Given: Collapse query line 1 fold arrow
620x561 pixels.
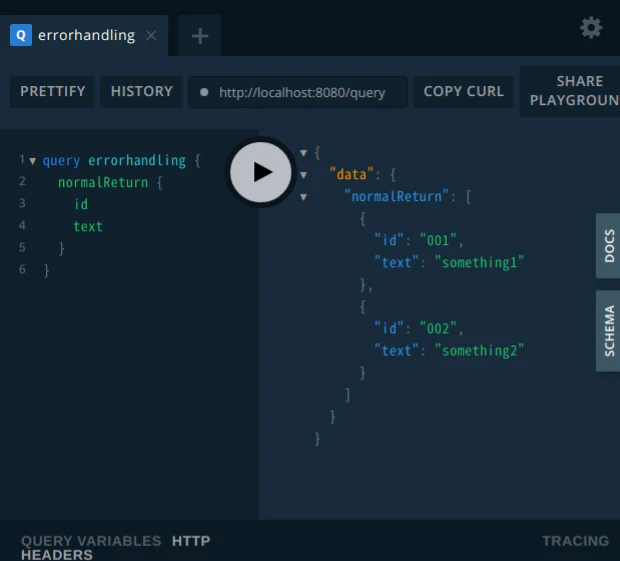Looking at the screenshot, I should pos(33,161).
